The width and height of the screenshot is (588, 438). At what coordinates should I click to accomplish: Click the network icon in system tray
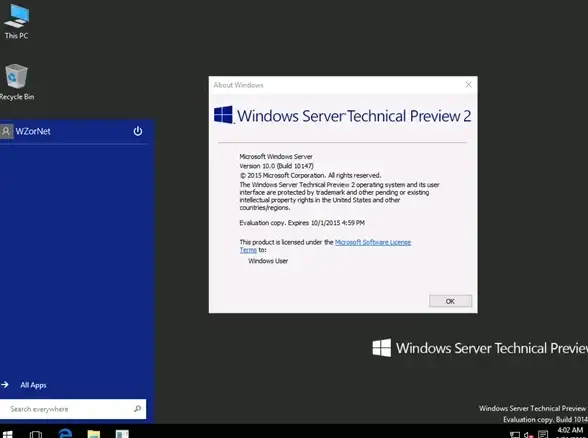[515, 435]
